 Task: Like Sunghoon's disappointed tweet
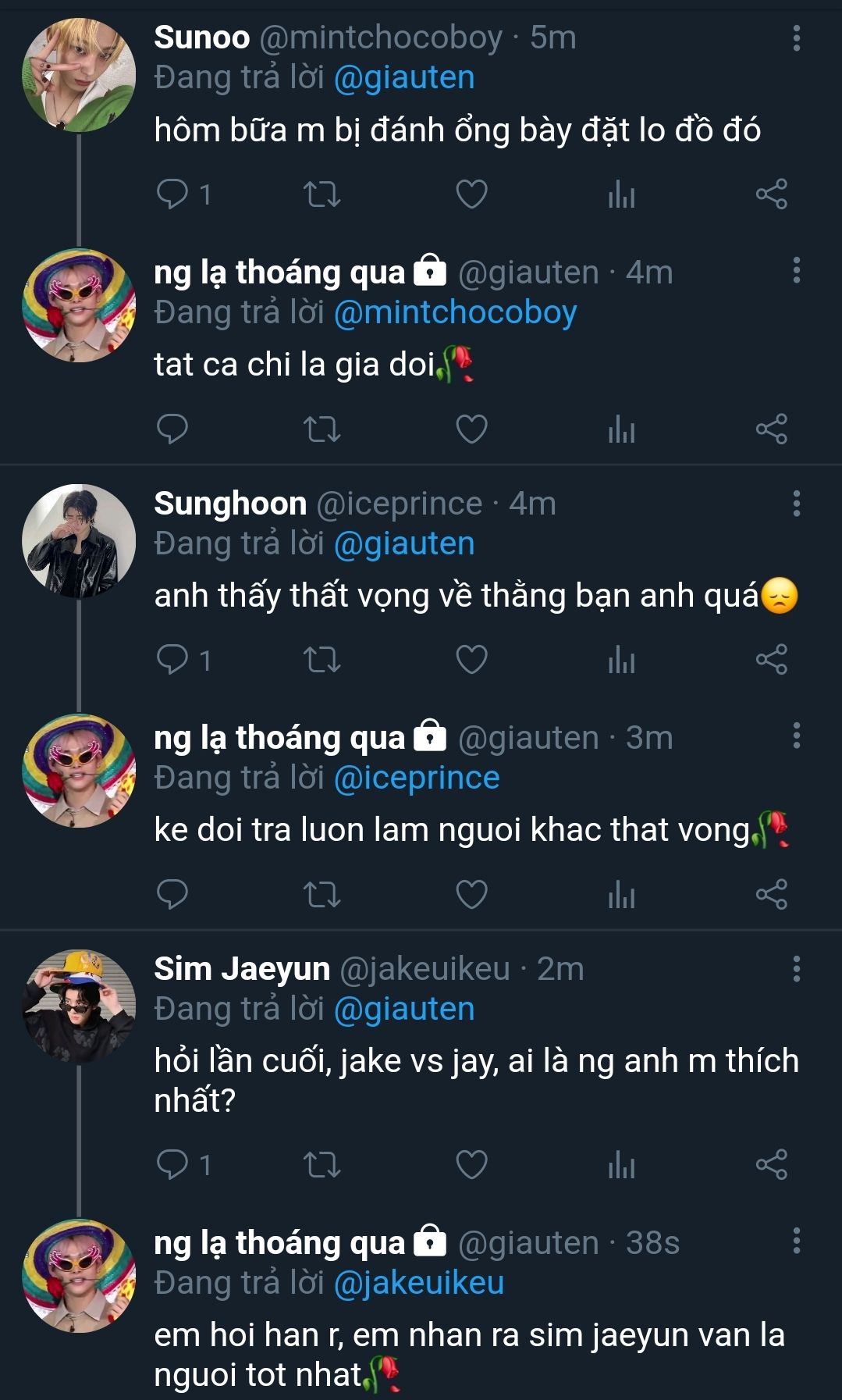coord(471,660)
